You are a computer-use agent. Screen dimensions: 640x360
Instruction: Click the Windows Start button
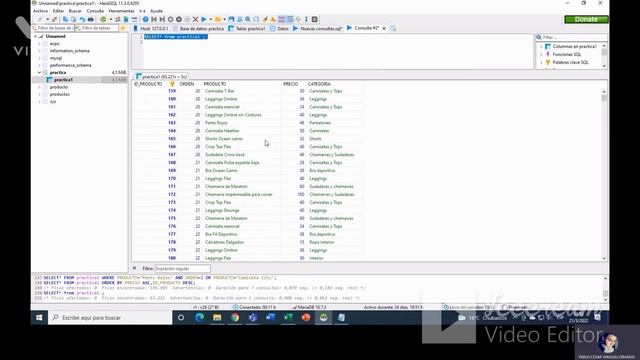39,317
